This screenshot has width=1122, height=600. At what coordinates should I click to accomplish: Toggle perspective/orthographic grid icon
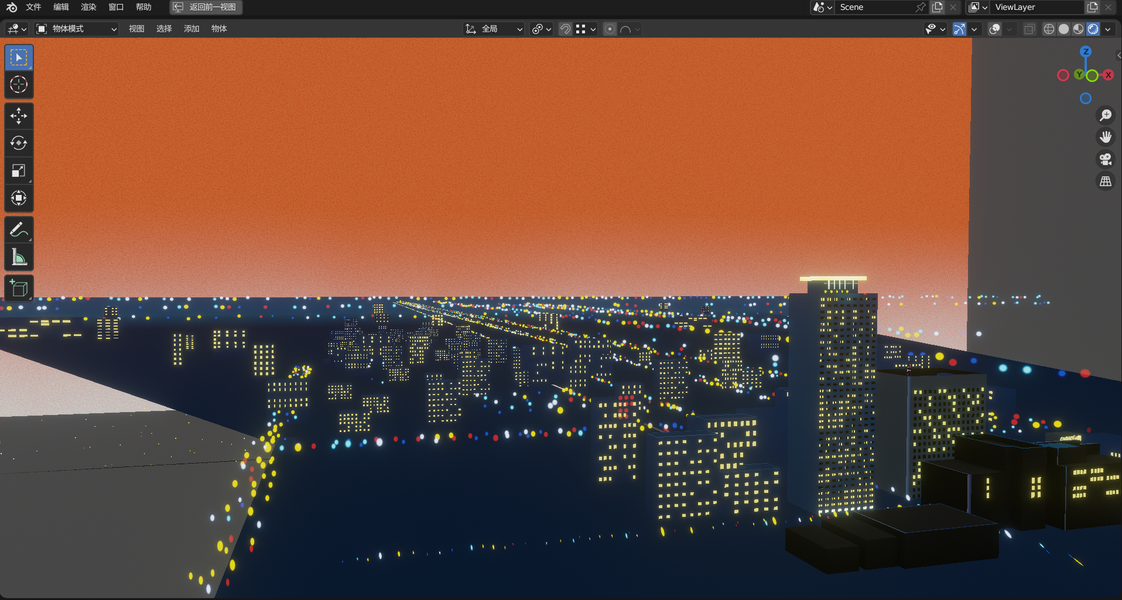click(1106, 181)
